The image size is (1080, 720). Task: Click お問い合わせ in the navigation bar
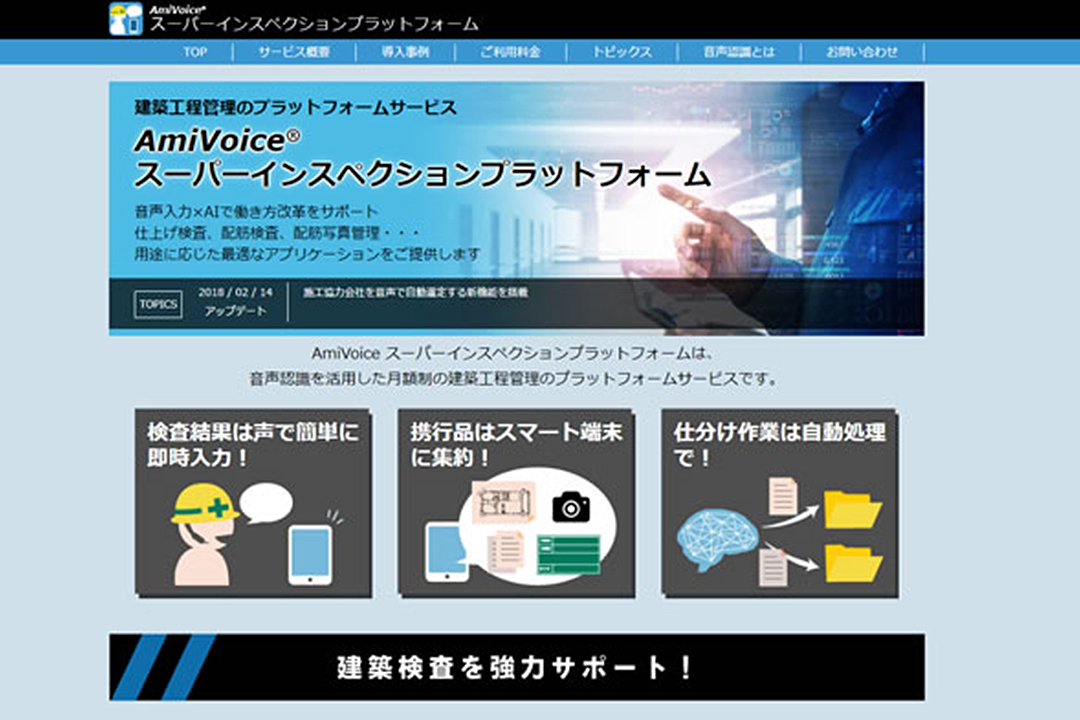point(862,52)
